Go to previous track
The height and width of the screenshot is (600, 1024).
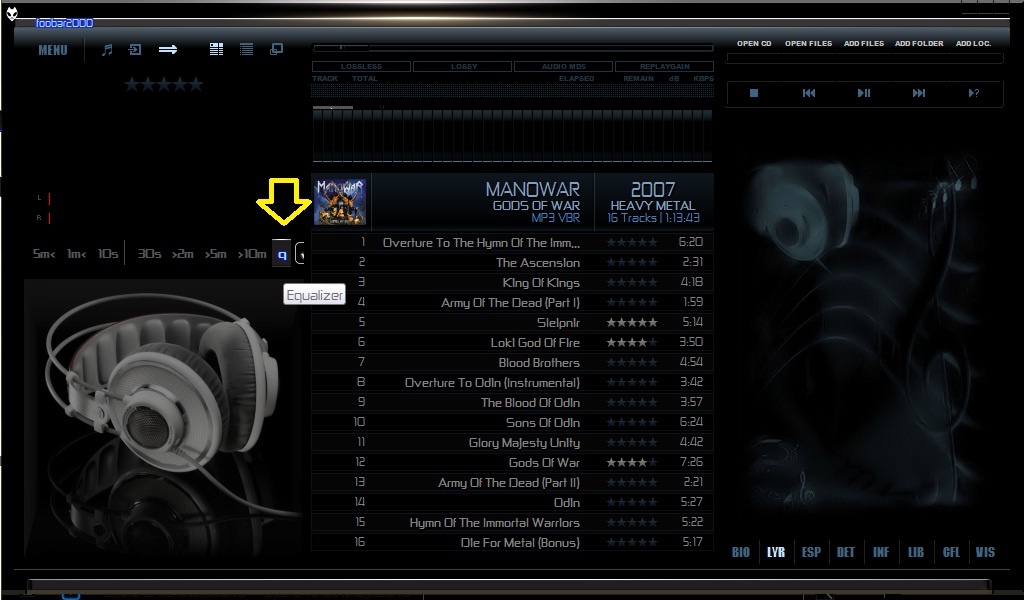808,93
